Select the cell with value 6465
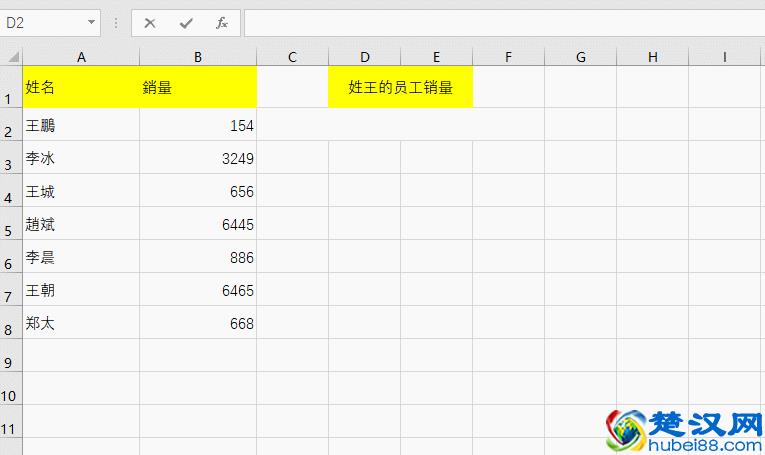The width and height of the screenshot is (765, 455). click(x=198, y=290)
